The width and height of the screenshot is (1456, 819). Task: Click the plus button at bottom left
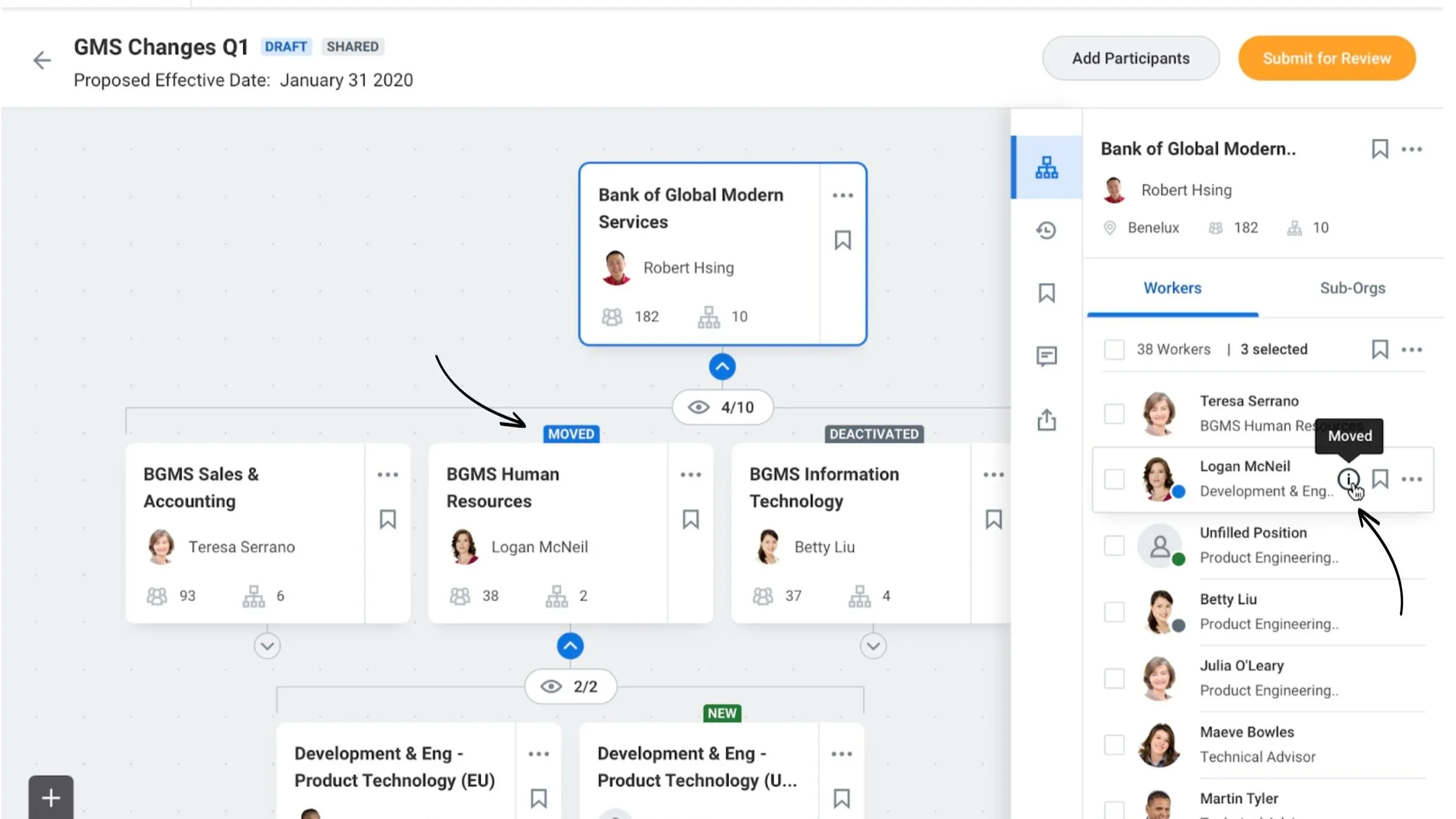51,797
